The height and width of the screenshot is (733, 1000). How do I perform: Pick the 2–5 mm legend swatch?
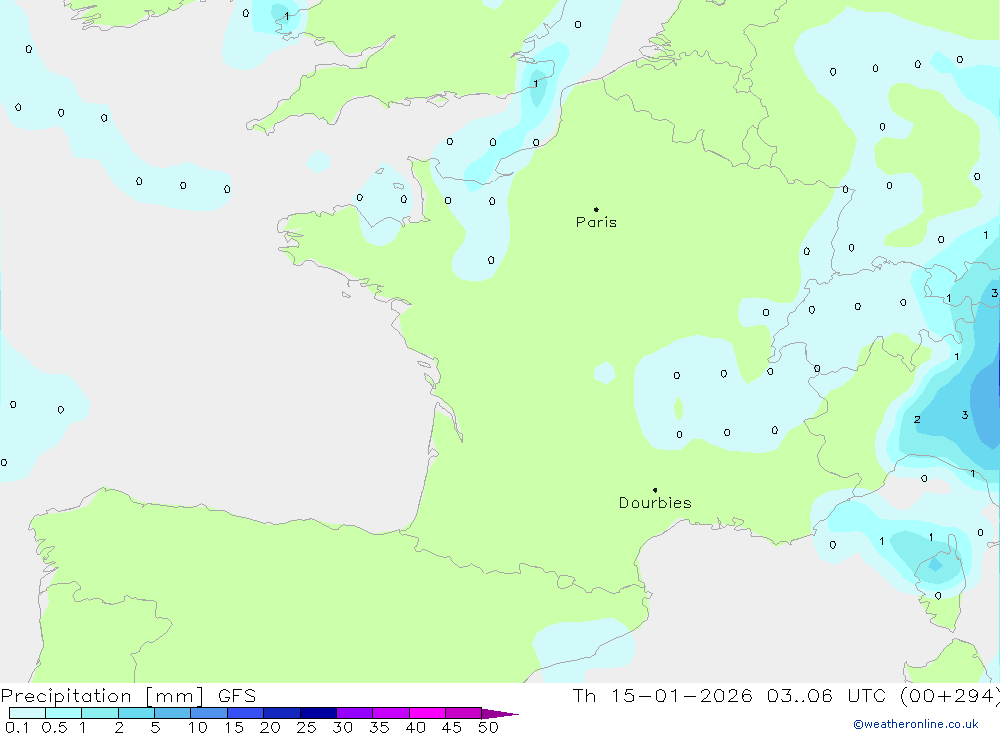click(x=136, y=713)
